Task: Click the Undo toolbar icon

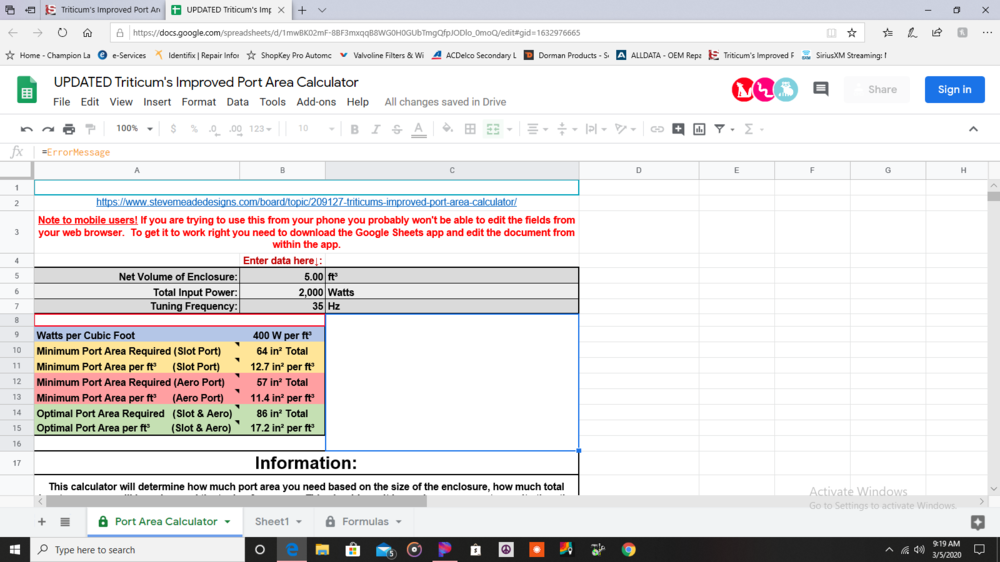Action: [x=26, y=129]
